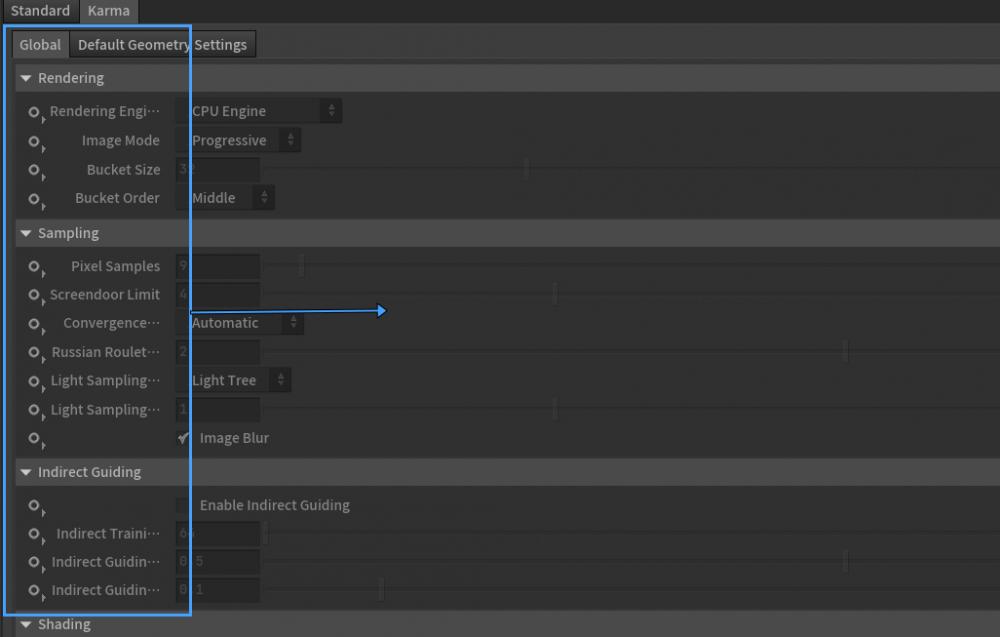Viewport: 1000px width, 637px height.
Task: Click the parameter icon beside Rendering Engine
Action: [x=34, y=111]
